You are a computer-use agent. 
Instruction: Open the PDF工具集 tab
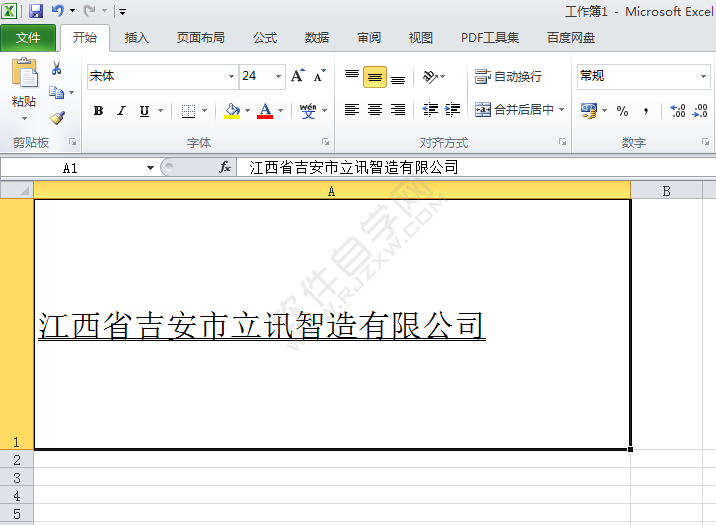(x=490, y=38)
